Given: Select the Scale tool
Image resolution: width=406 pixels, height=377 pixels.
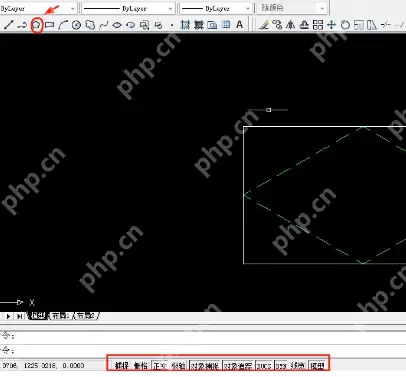Looking at the screenshot, I should (359, 25).
